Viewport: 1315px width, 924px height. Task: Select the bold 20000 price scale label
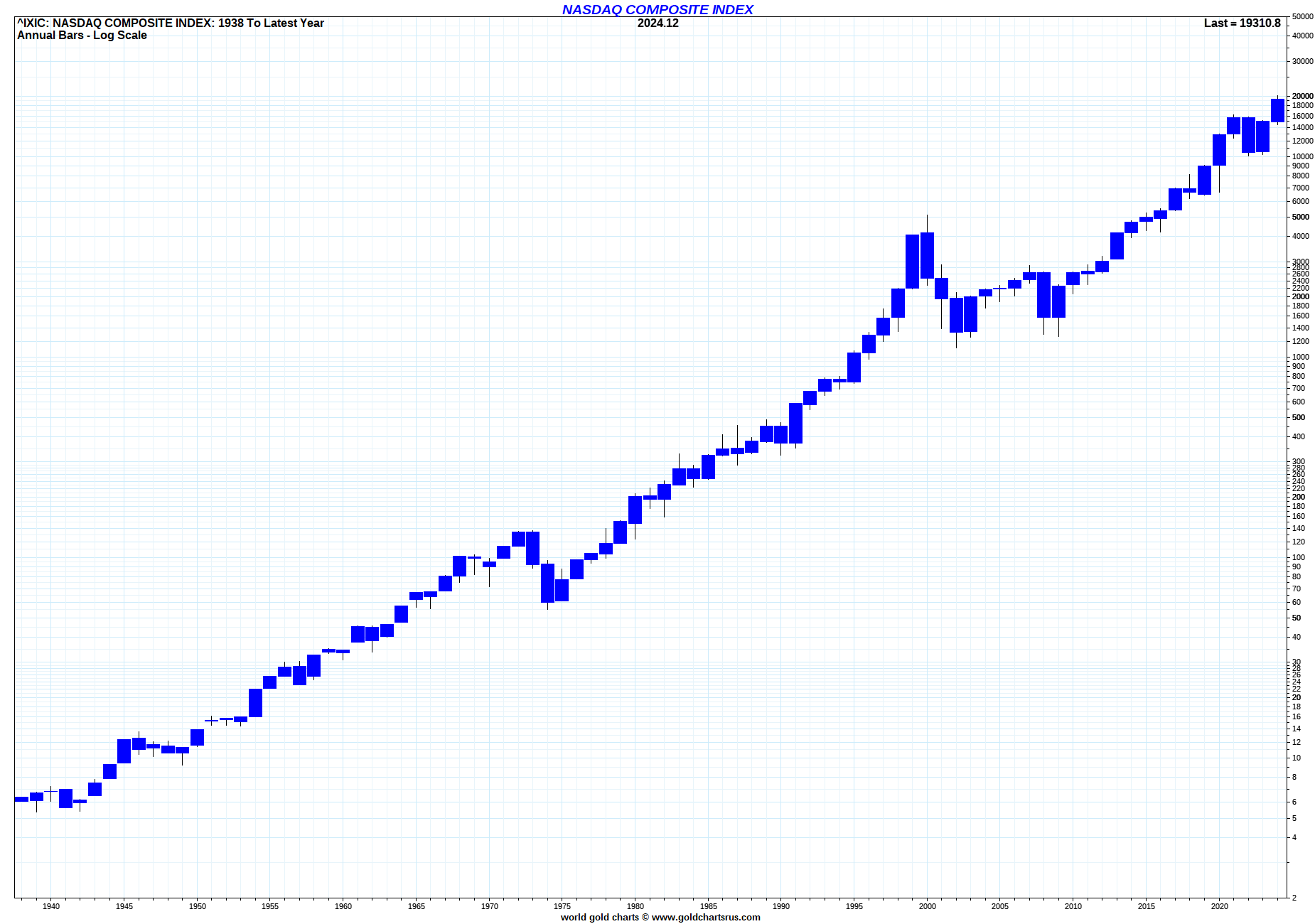(1303, 96)
